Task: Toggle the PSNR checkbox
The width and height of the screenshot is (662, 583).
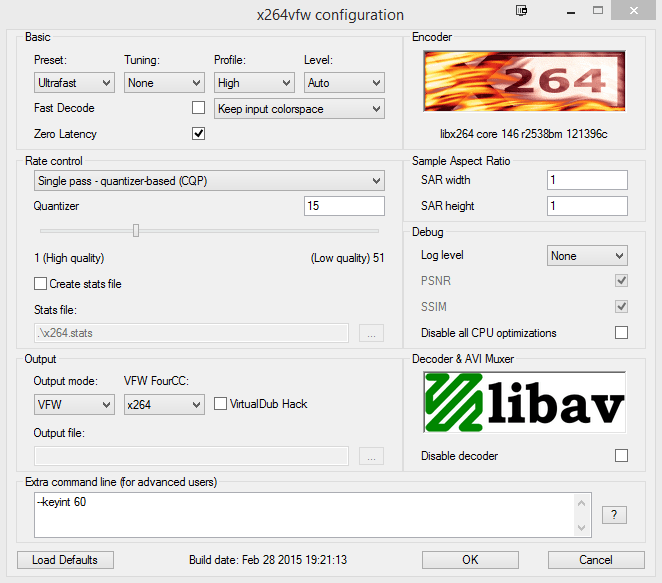Action: click(x=621, y=281)
